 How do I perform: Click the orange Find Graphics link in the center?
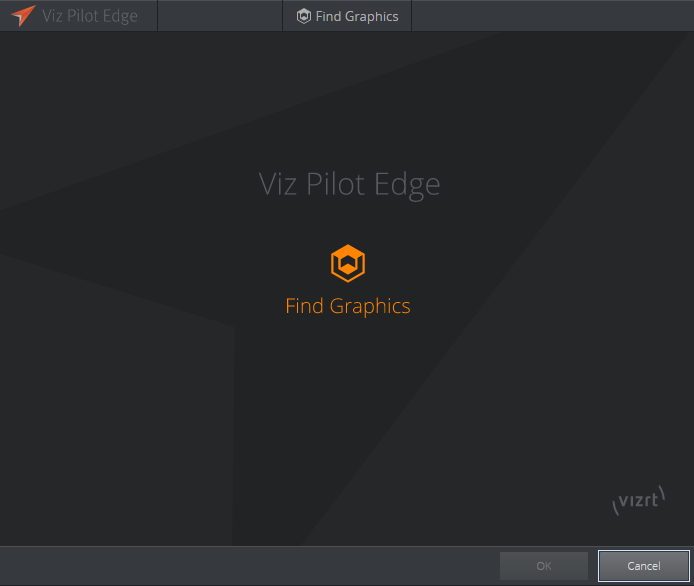click(348, 306)
